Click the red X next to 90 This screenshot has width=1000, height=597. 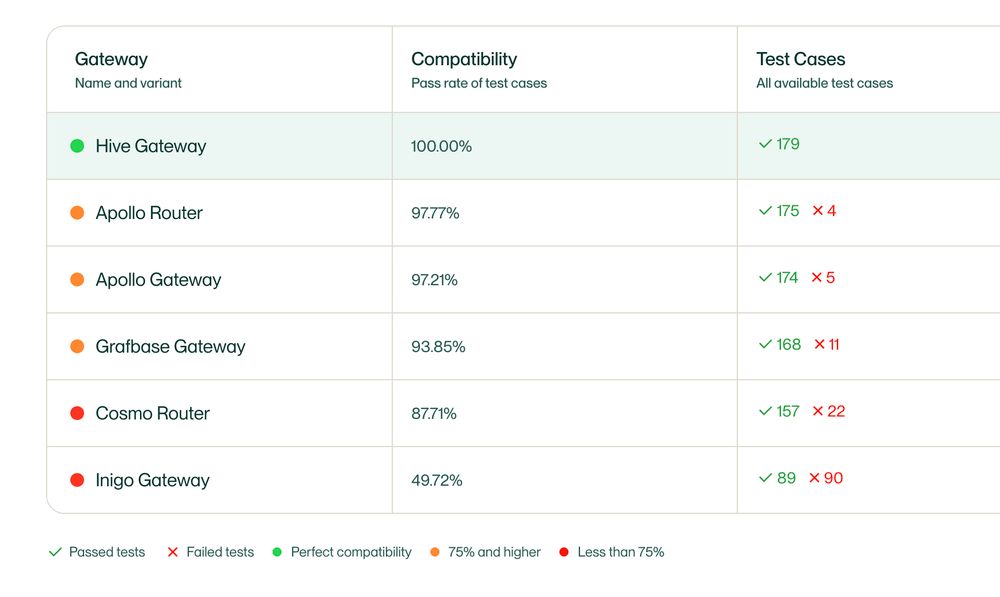pos(814,478)
